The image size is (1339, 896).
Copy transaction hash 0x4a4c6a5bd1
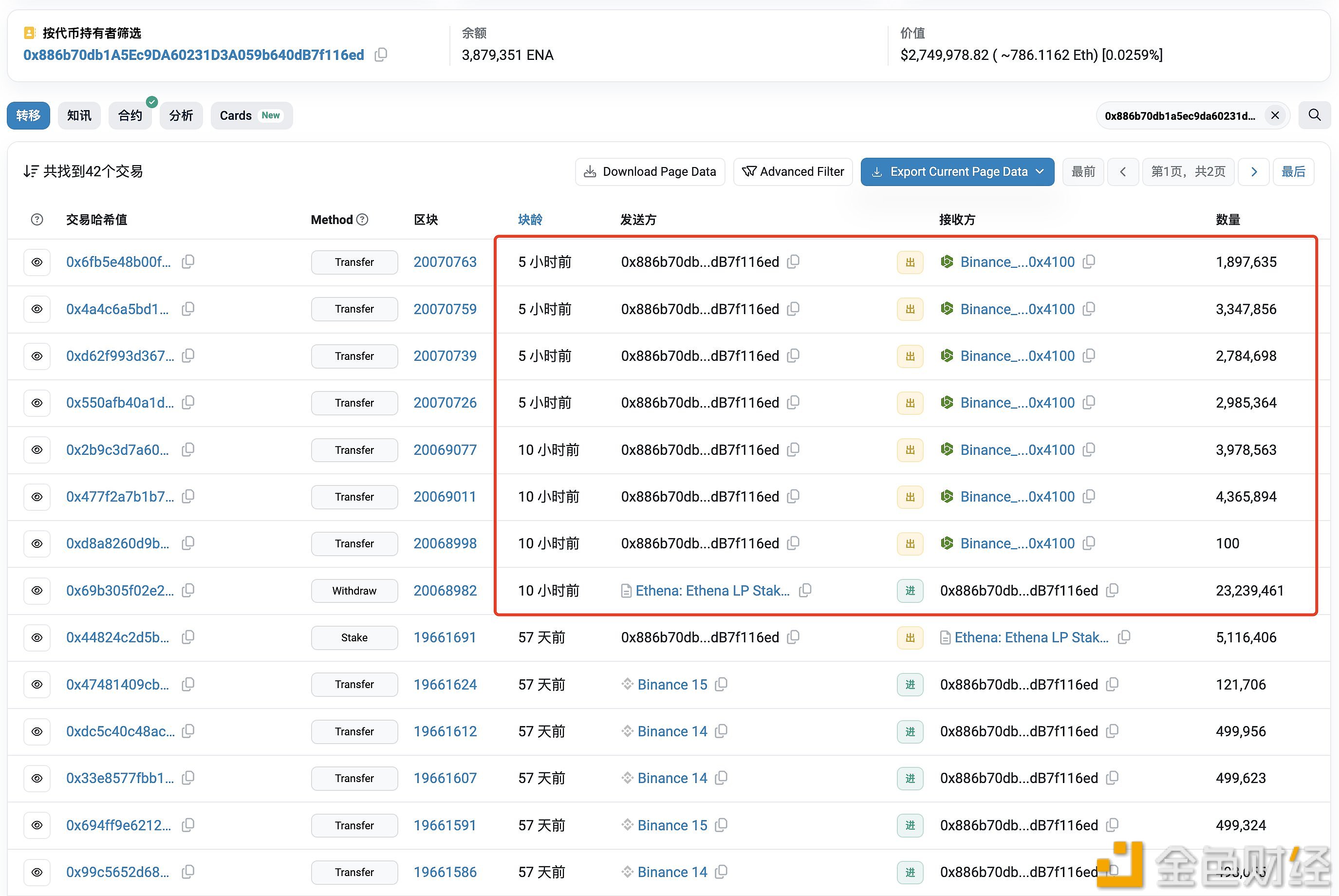pyautogui.click(x=188, y=309)
